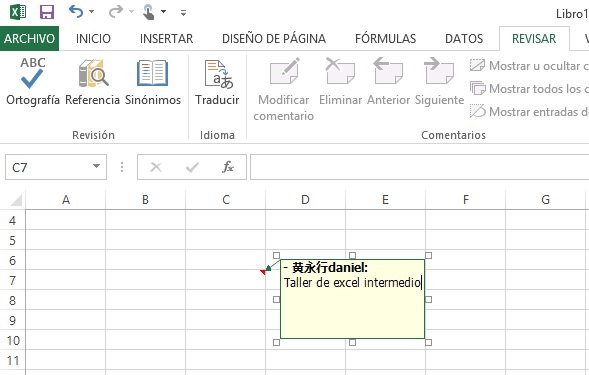Go to the Anterior comment
589x375 pixels.
pyautogui.click(x=388, y=82)
